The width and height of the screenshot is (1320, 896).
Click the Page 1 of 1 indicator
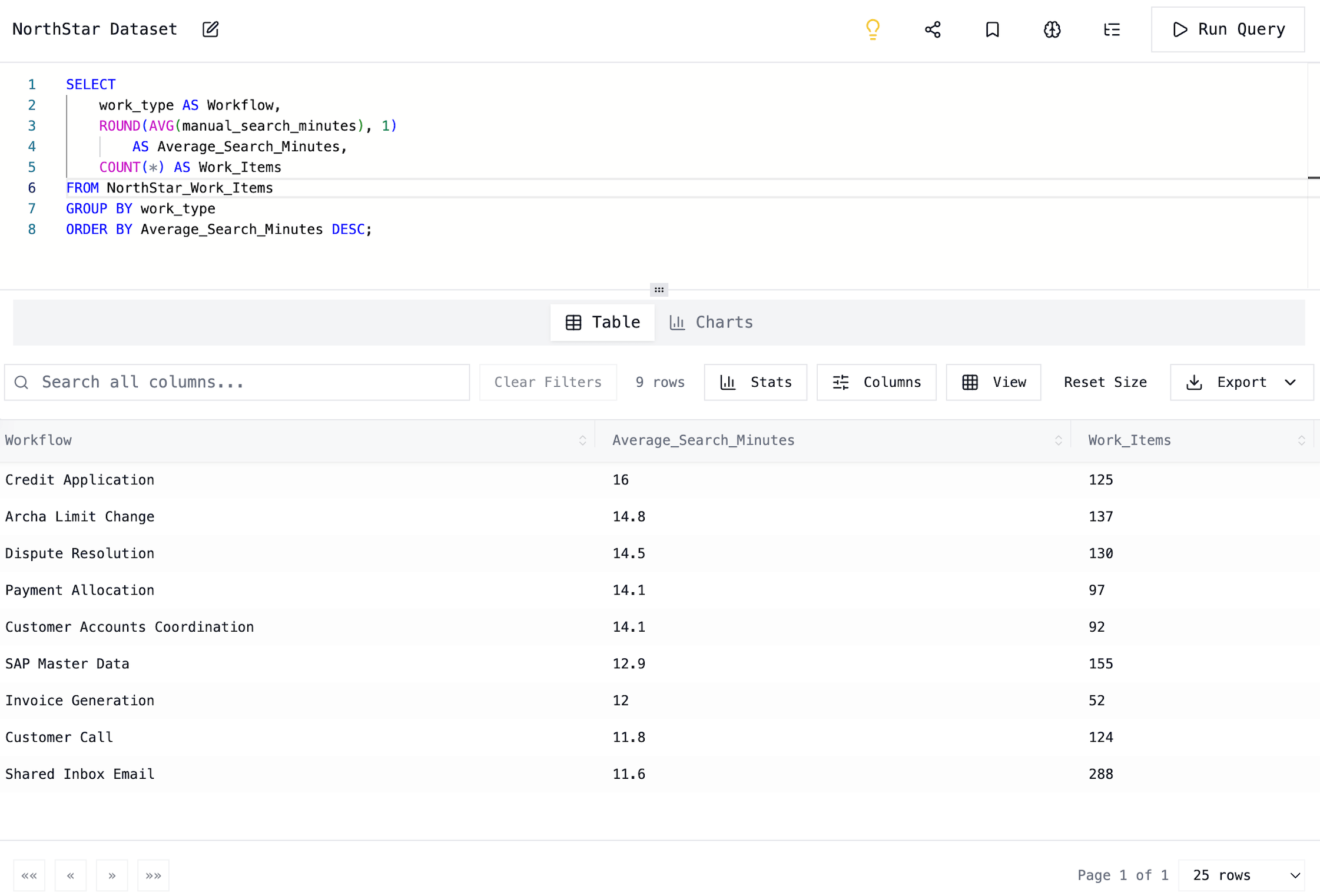1122,875
